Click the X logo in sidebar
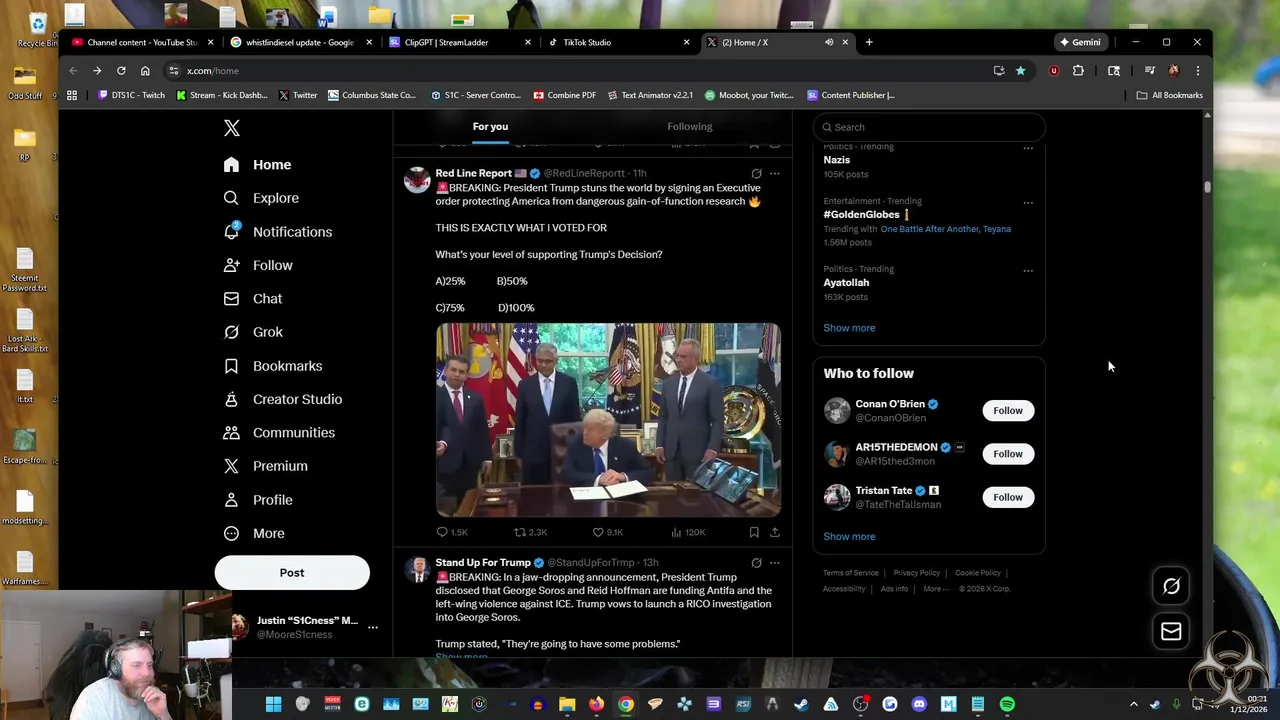The width and height of the screenshot is (1280, 720). [x=232, y=128]
